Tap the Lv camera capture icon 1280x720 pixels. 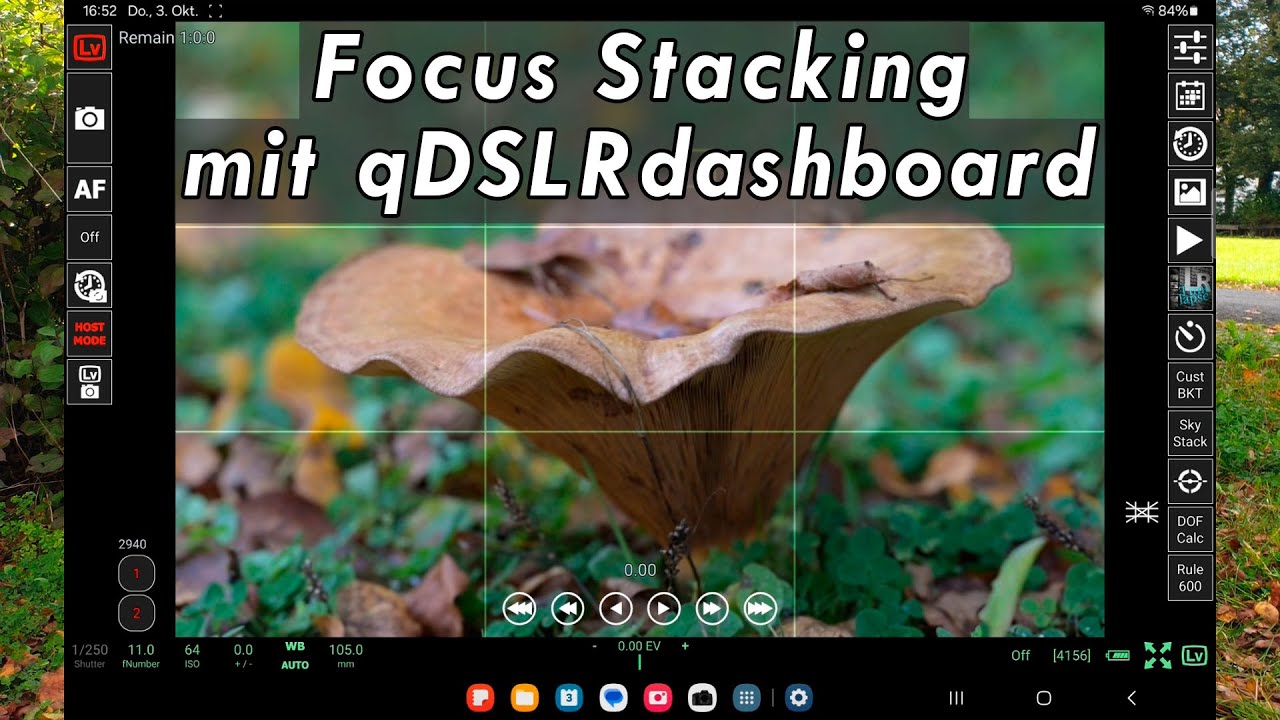click(89, 381)
